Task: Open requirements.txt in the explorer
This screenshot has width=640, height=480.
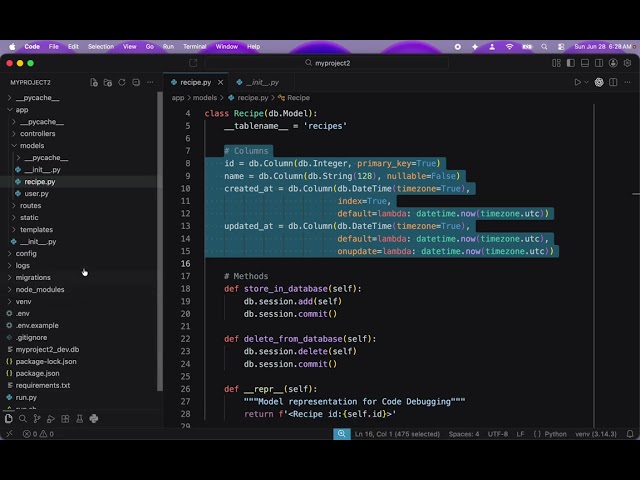Action: point(43,385)
